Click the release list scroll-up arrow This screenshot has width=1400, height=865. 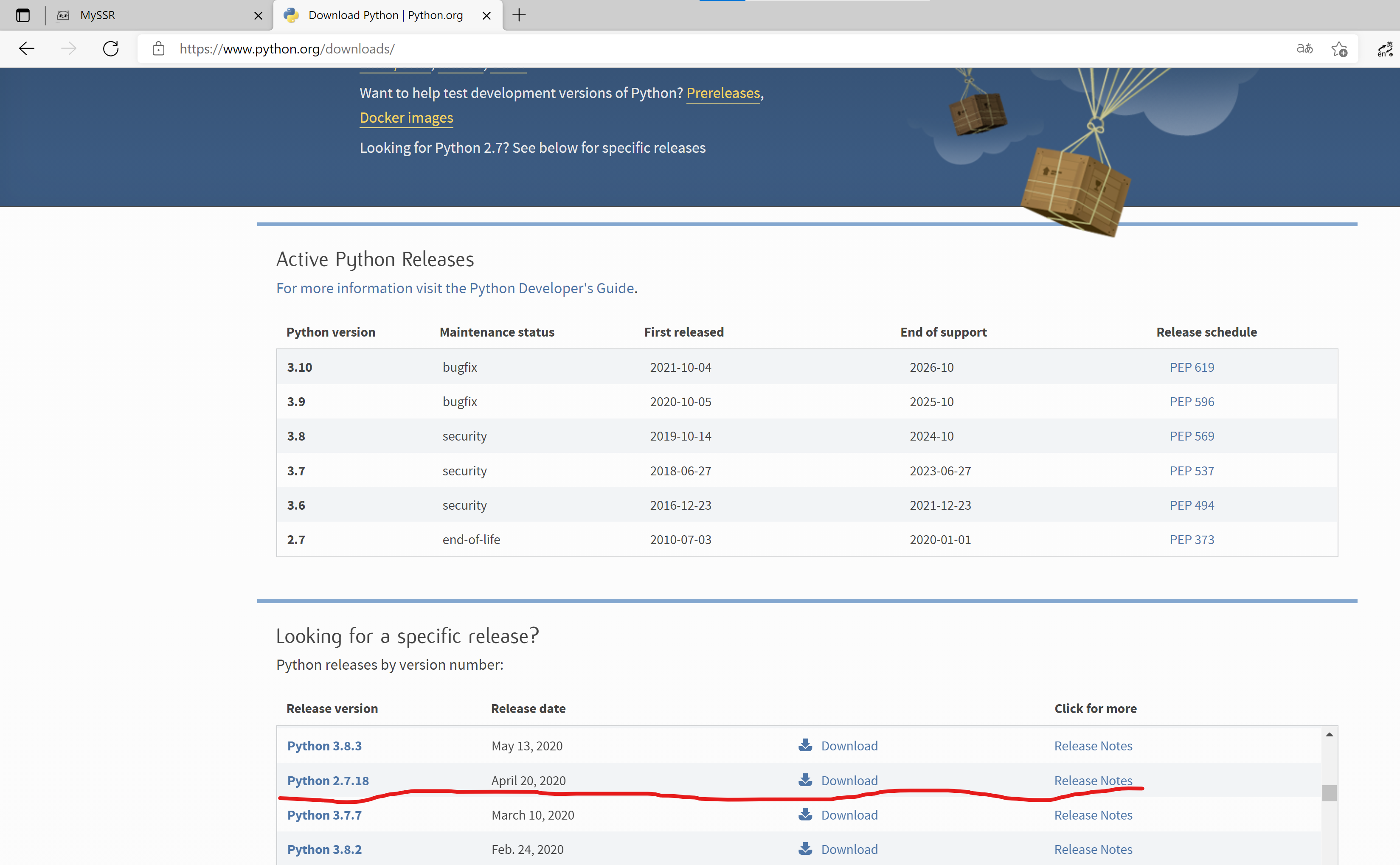click(x=1329, y=735)
